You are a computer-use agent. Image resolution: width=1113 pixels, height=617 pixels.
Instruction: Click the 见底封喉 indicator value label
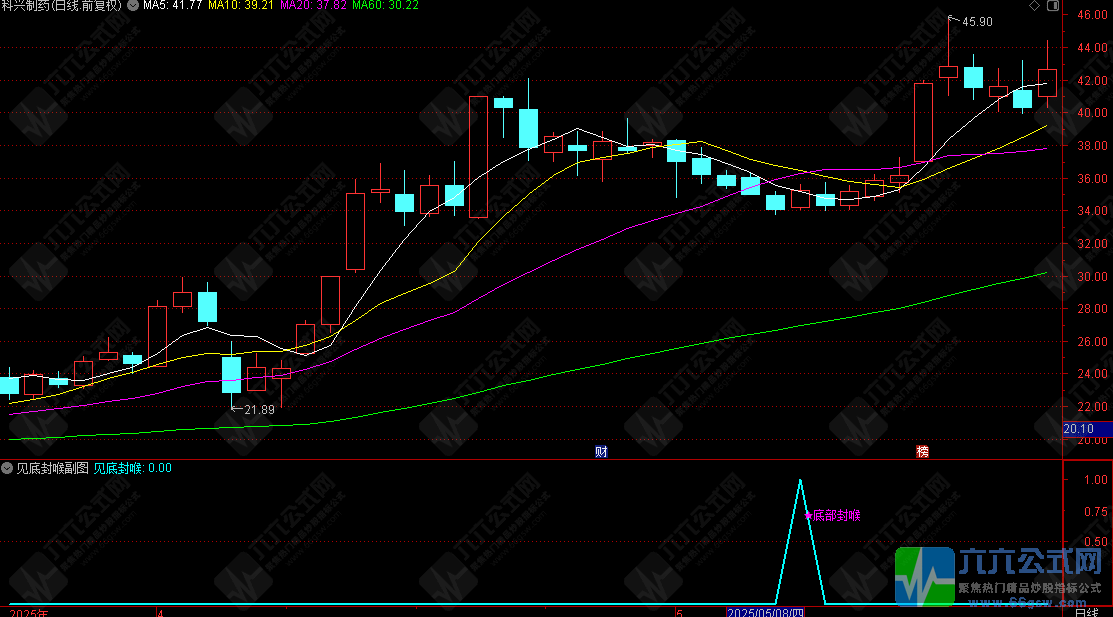tap(132, 468)
